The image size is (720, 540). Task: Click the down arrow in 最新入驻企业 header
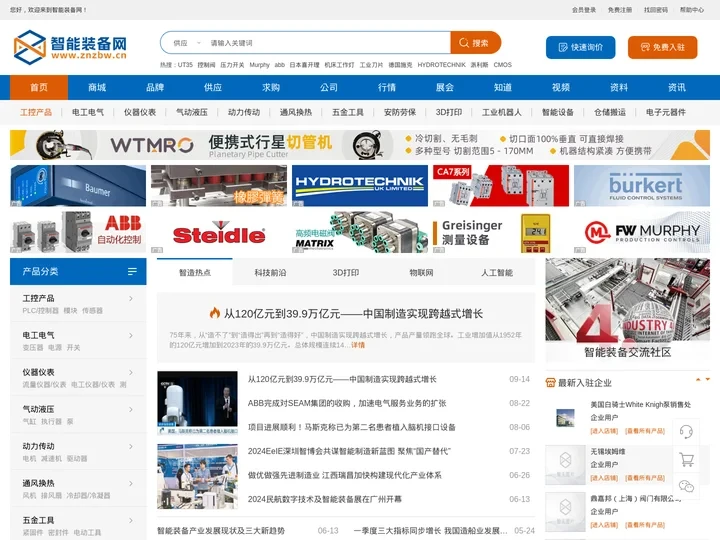[708, 380]
